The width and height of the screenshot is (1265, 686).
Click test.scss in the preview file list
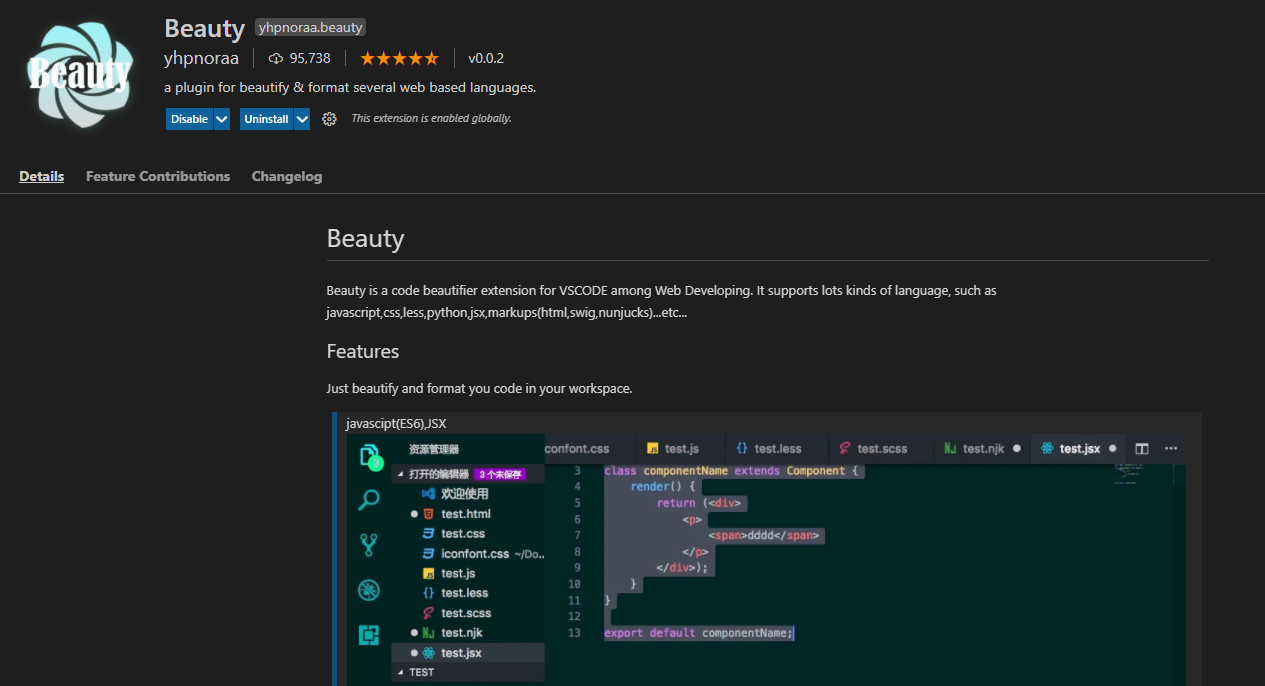click(x=467, y=613)
